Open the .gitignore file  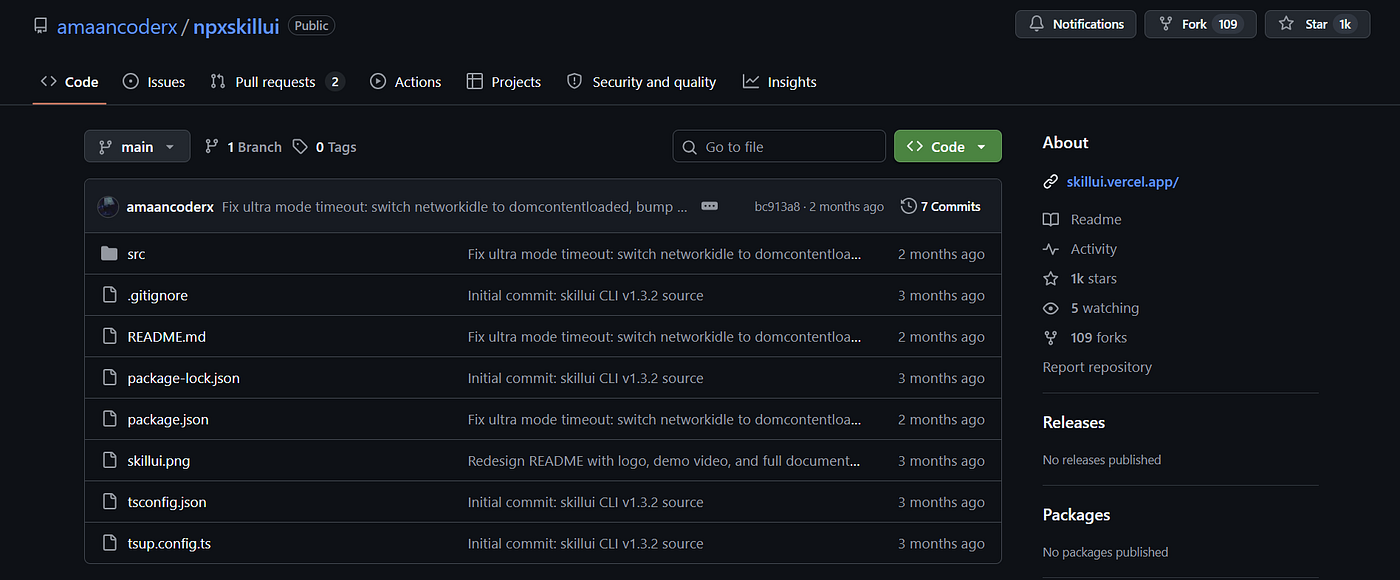158,295
